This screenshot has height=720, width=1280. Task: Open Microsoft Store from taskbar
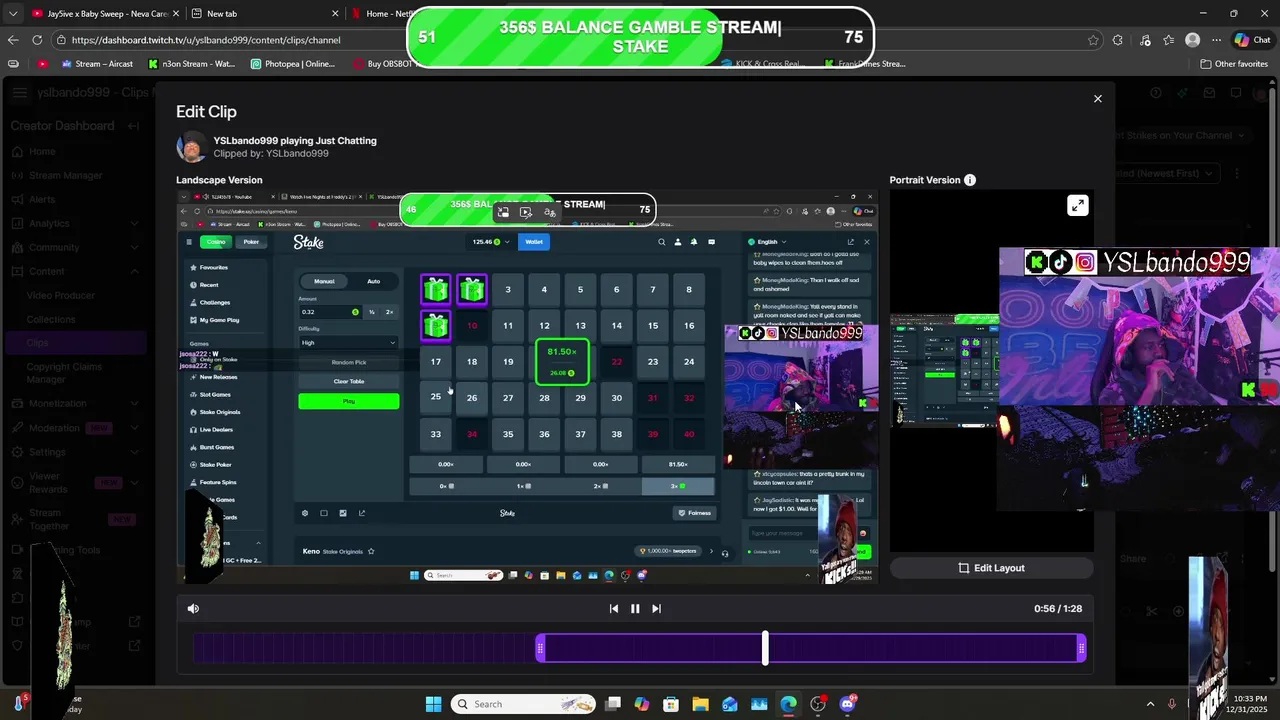[671, 704]
